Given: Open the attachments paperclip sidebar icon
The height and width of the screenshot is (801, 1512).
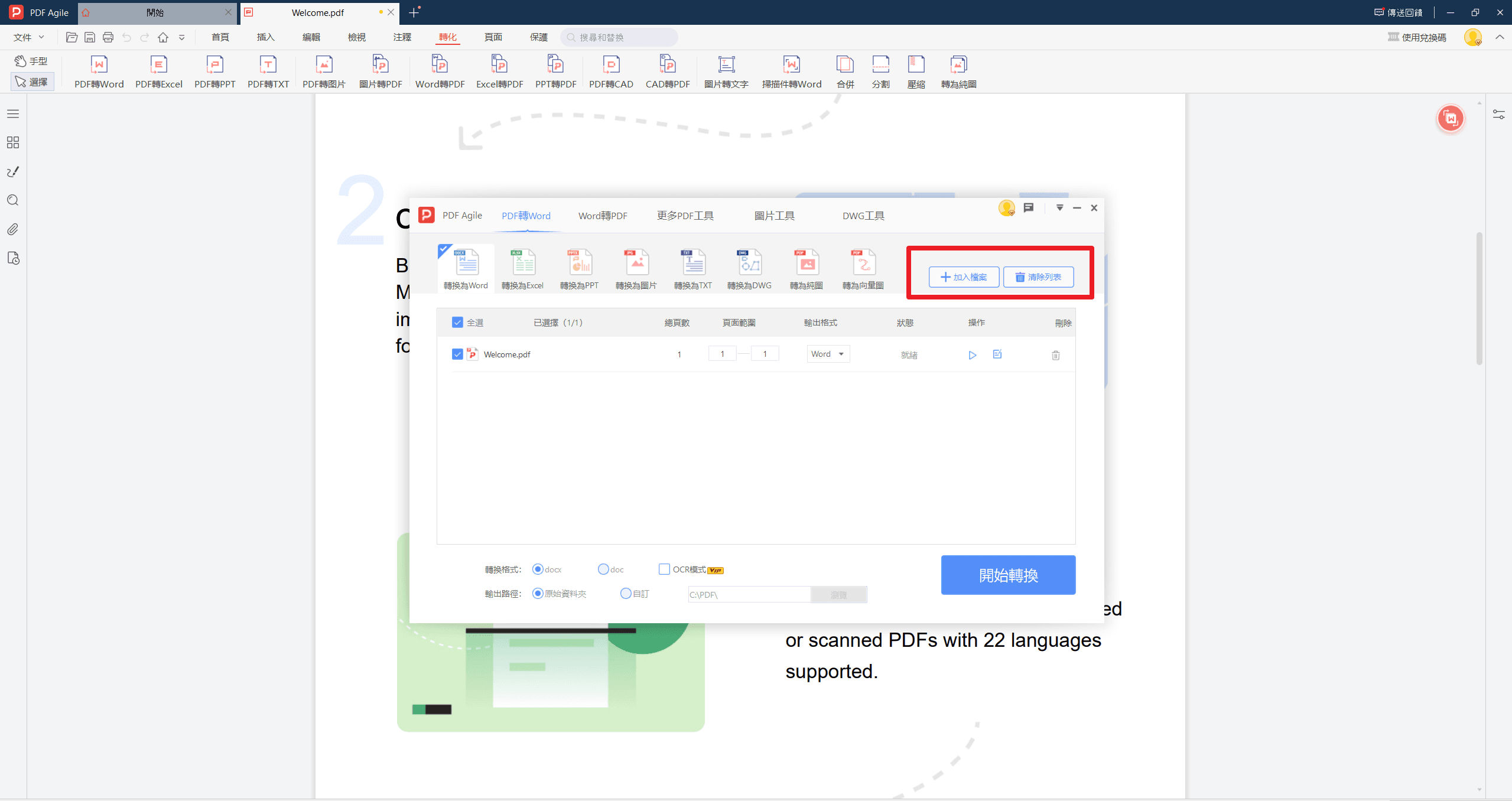Looking at the screenshot, I should pos(13,229).
